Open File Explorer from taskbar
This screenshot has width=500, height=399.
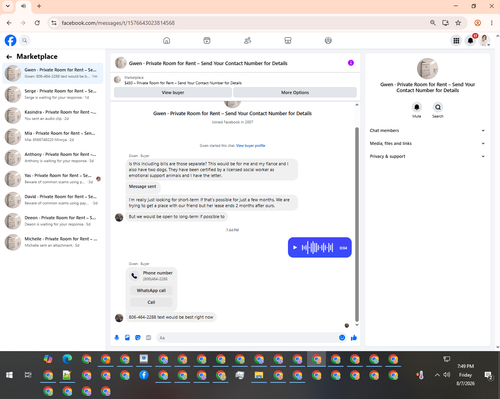(259, 375)
